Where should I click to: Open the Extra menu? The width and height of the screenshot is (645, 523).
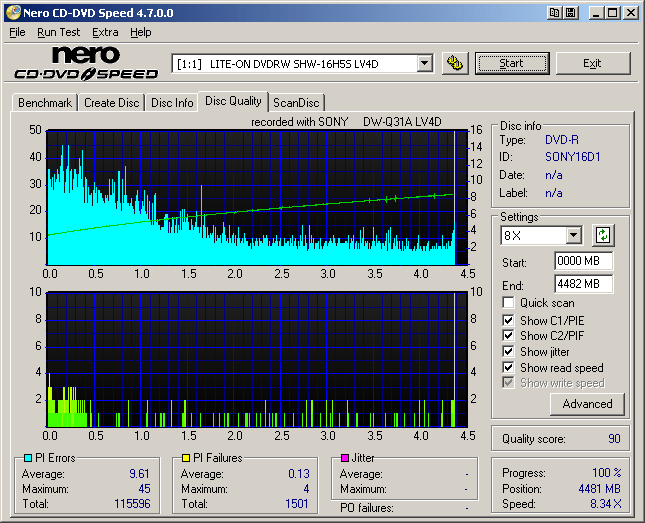pos(105,32)
